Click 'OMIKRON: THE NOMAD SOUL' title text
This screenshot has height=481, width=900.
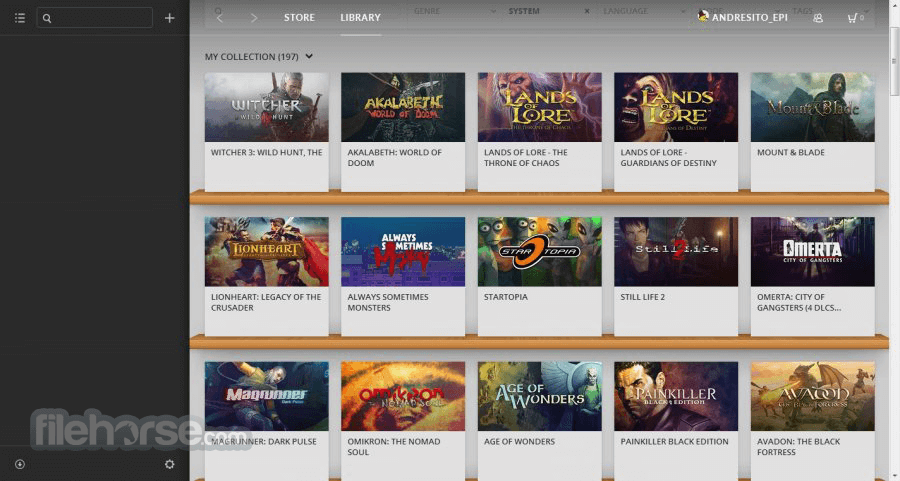(394, 447)
